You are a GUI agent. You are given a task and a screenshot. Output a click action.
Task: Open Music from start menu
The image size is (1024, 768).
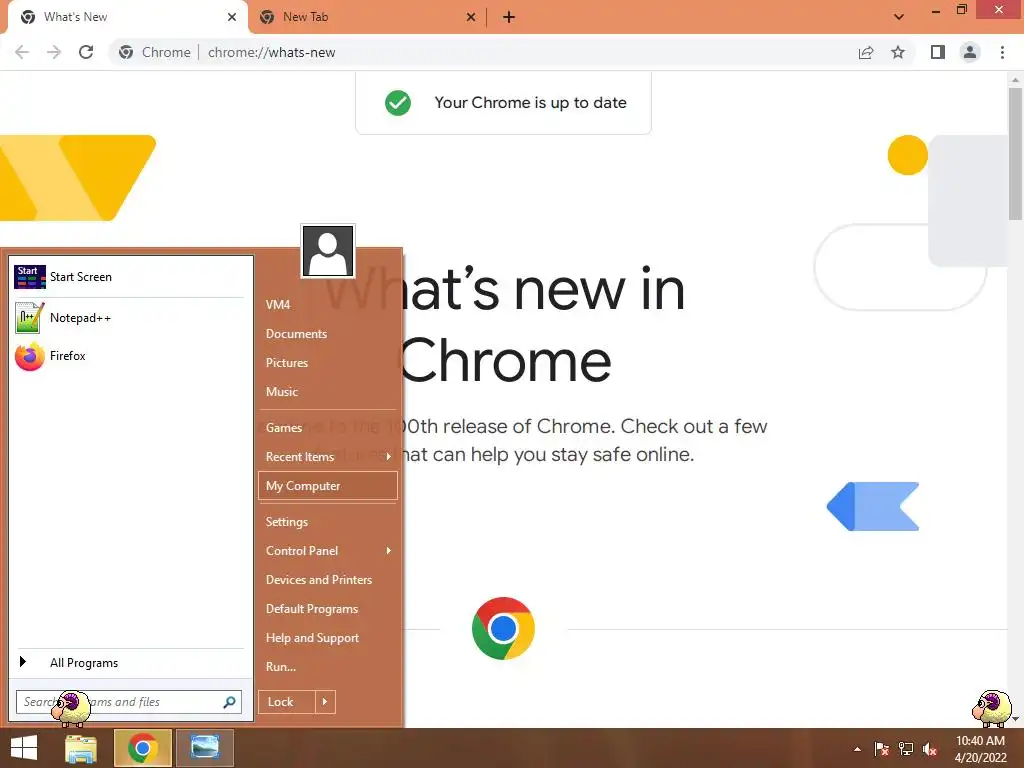[x=327, y=392]
